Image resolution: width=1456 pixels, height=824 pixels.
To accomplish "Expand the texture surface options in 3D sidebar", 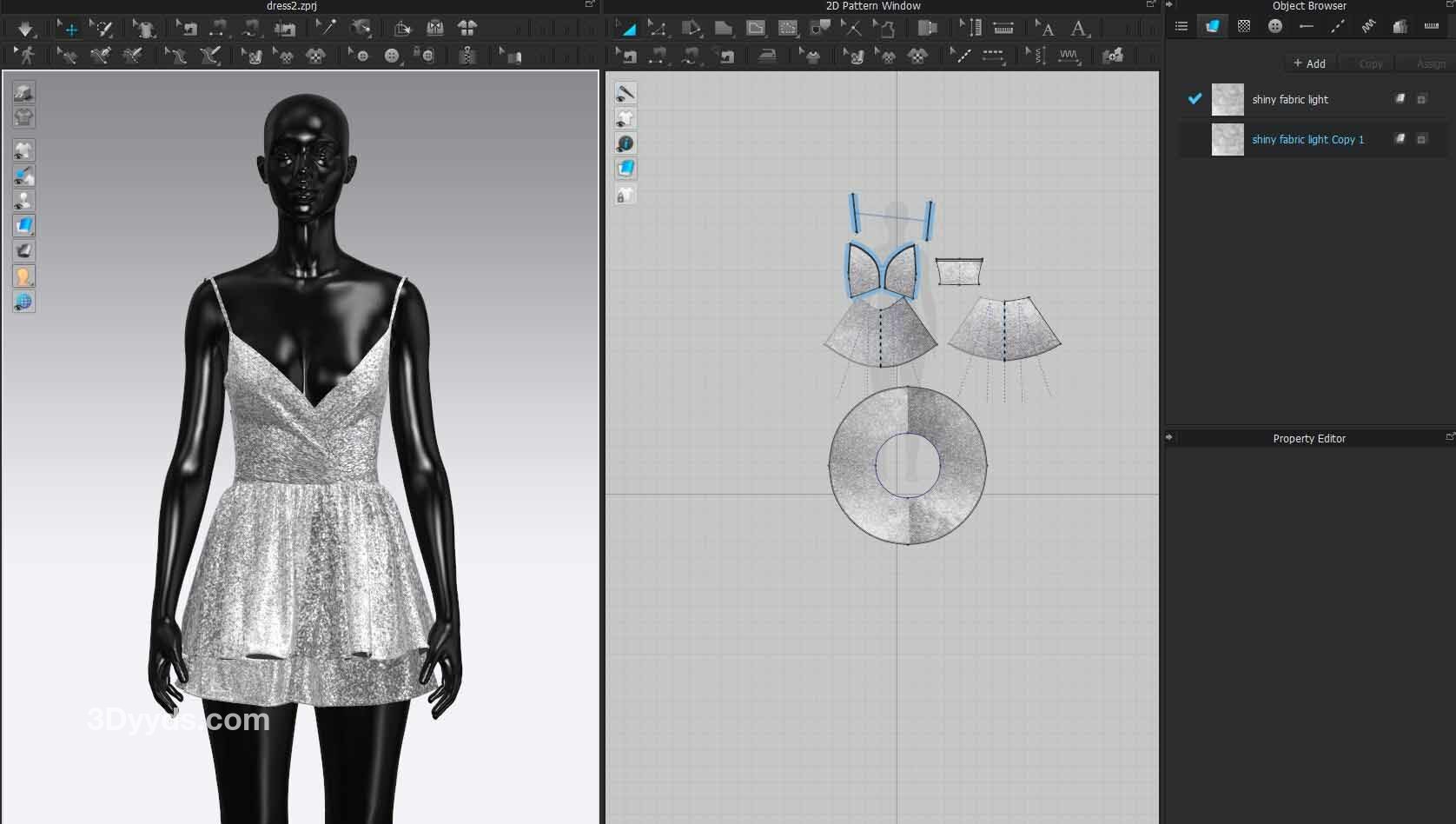I will coord(23,226).
